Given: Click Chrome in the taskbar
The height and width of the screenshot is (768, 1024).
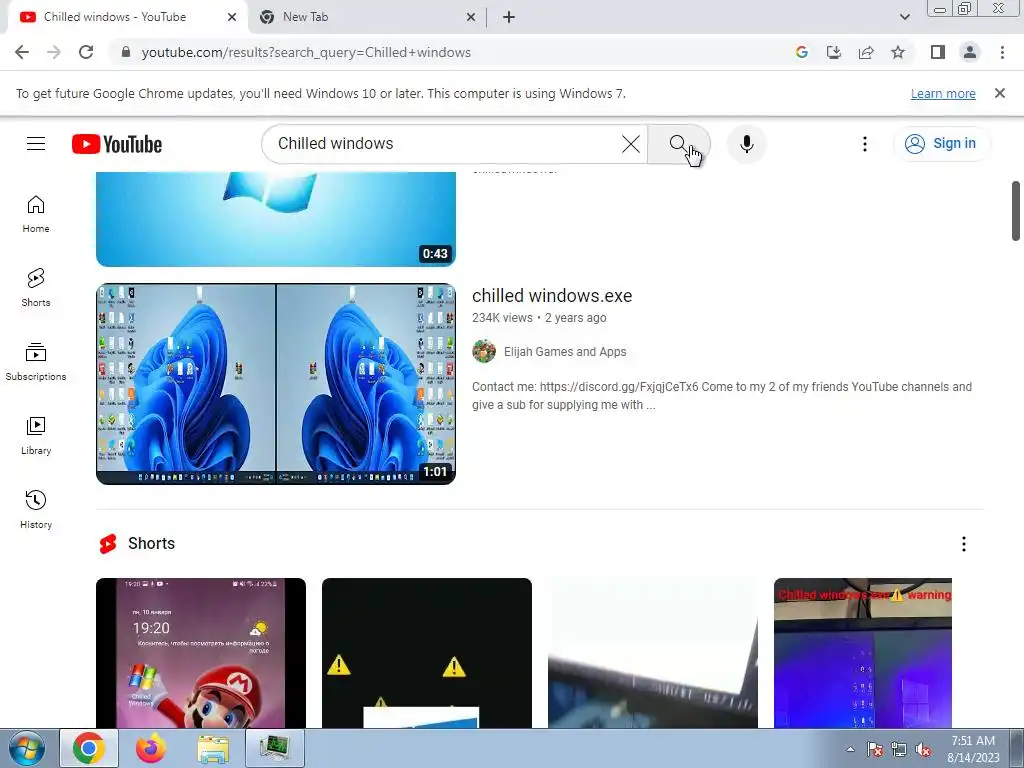Looking at the screenshot, I should 89,748.
